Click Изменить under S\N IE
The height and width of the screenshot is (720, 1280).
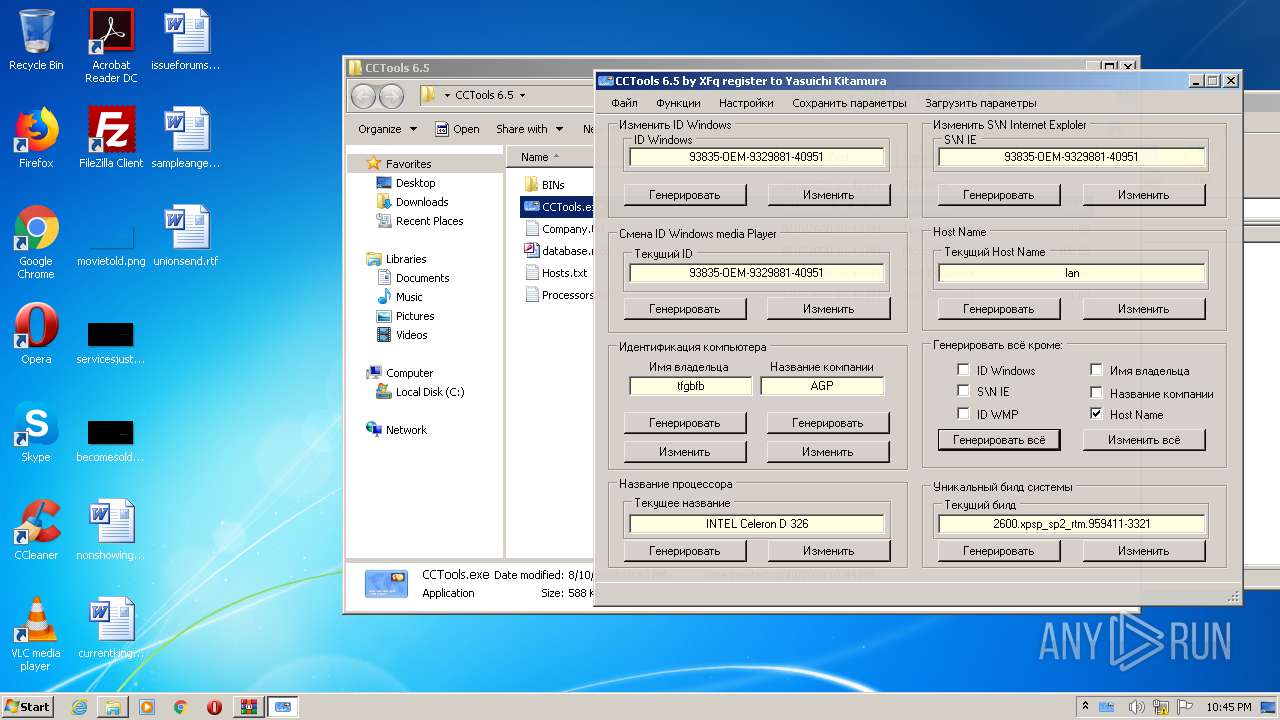(1144, 195)
